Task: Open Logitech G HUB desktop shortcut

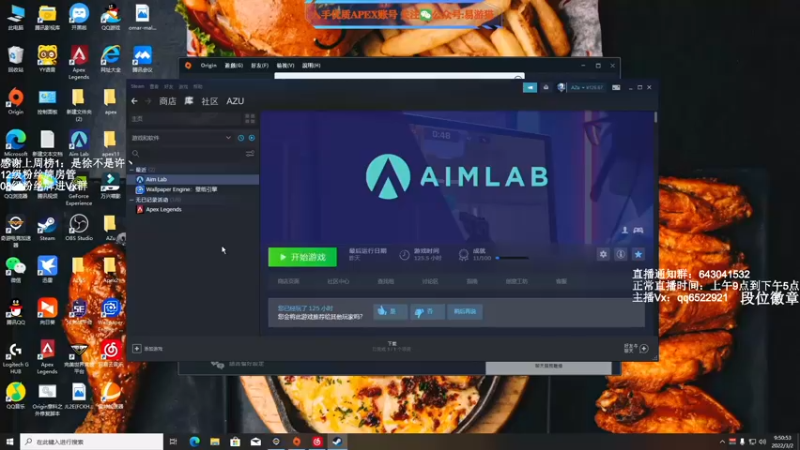Action: 15,357
